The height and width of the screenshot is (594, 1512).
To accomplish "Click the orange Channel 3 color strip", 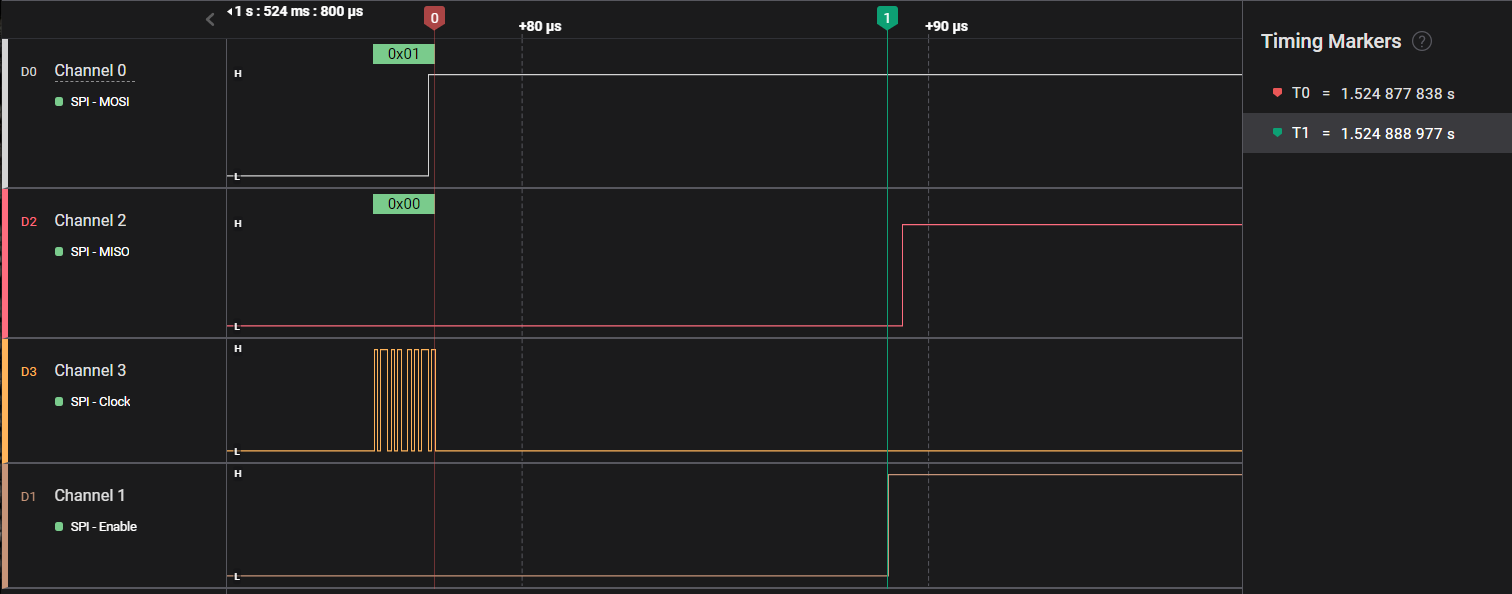I will point(4,401).
